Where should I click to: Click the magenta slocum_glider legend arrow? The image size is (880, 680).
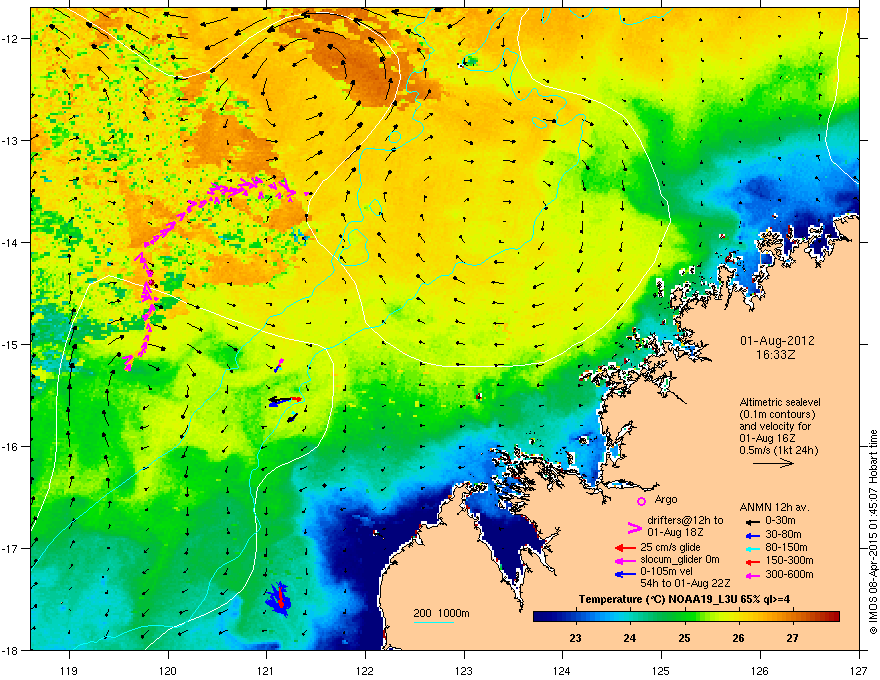click(625, 560)
